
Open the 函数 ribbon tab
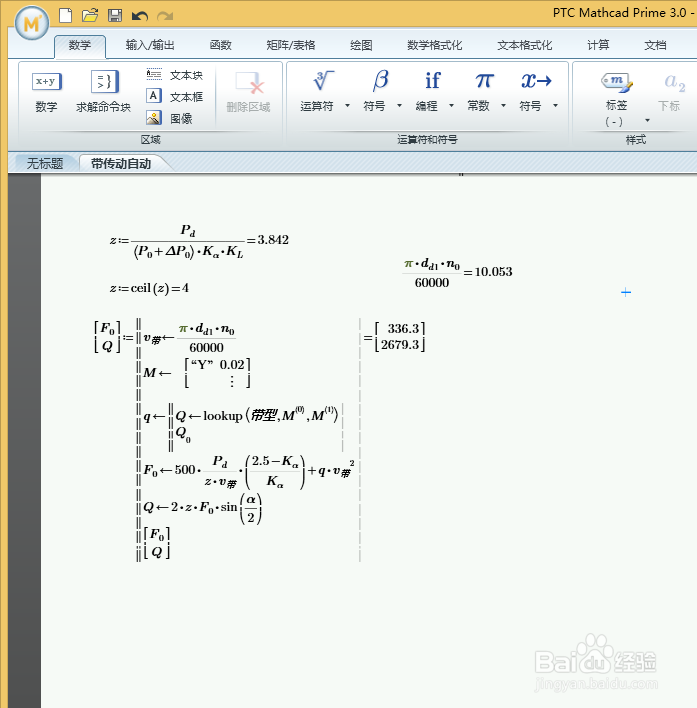[x=221, y=45]
